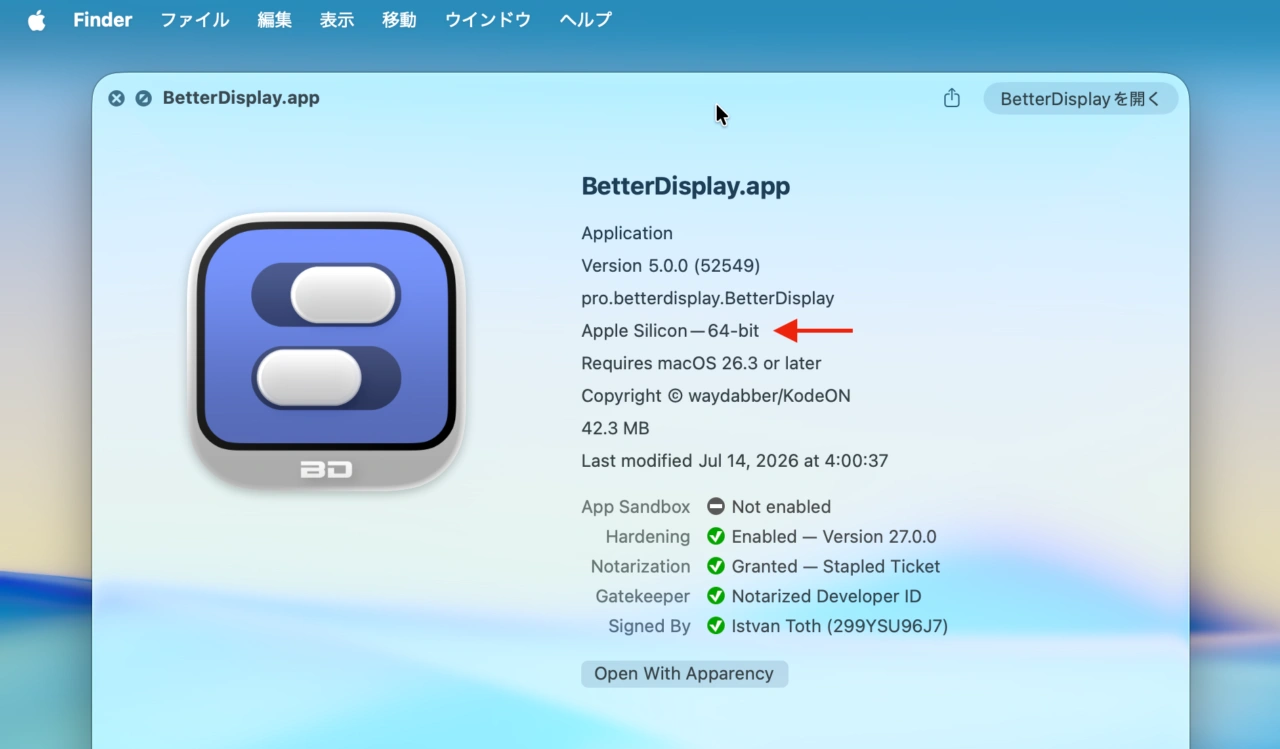Screen dimensions: 1280x749
Task: Close the BetterDisplay.app preview window
Action: coord(117,98)
